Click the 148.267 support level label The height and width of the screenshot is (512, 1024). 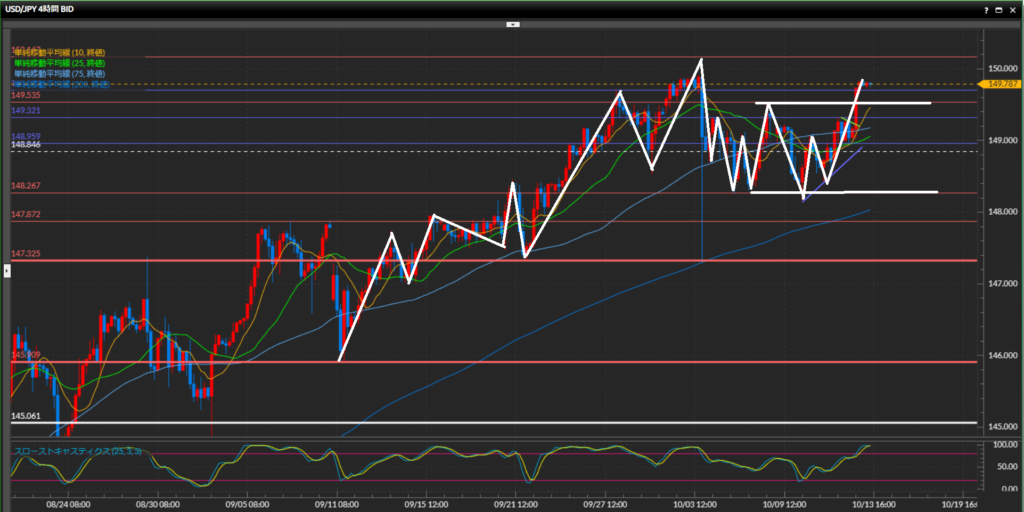tap(25, 186)
